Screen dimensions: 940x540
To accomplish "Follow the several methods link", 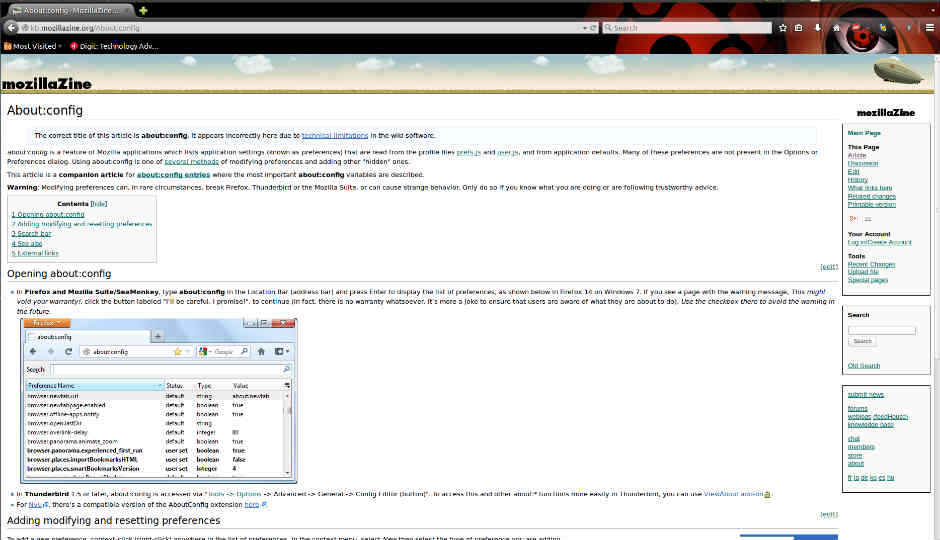I will click(191, 161).
